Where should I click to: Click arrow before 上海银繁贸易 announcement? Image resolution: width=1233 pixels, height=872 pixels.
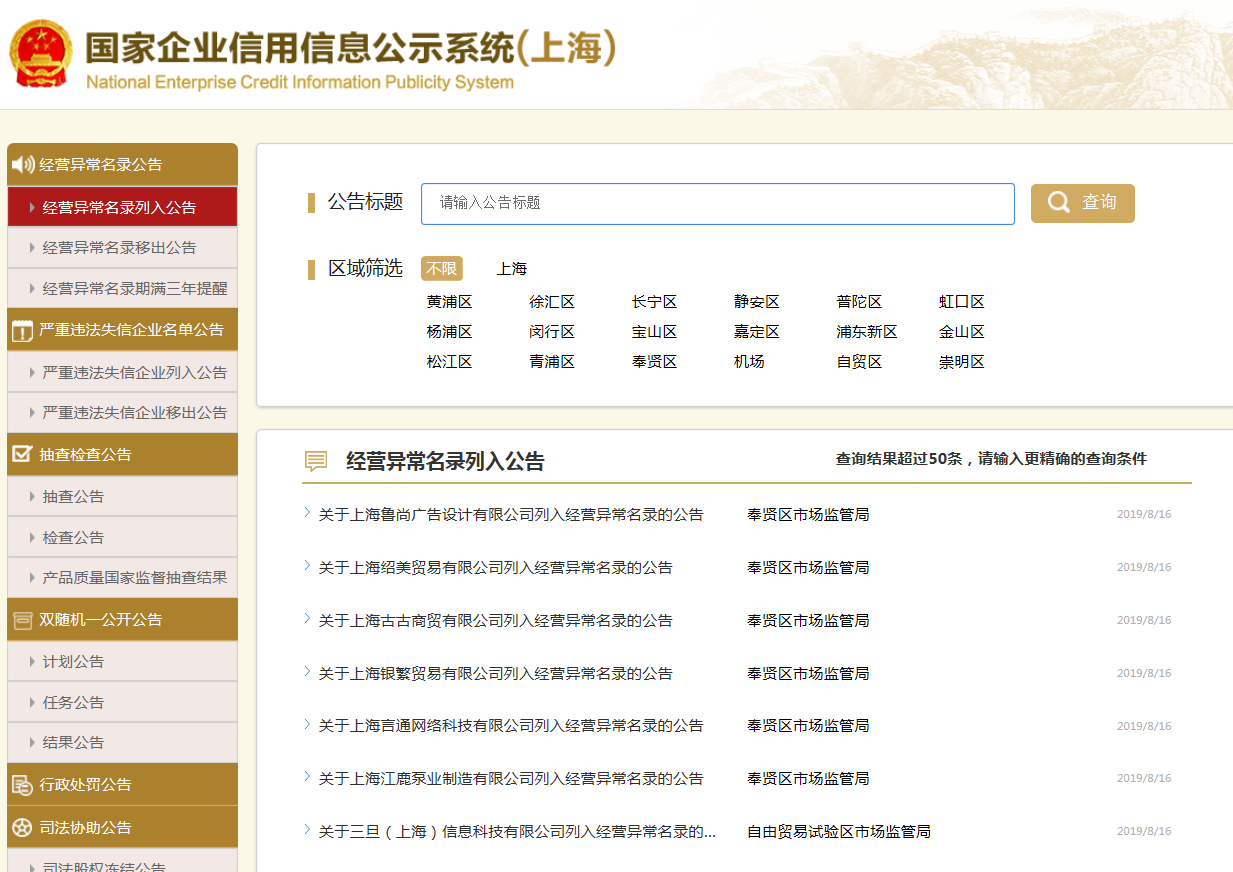pyautogui.click(x=307, y=672)
